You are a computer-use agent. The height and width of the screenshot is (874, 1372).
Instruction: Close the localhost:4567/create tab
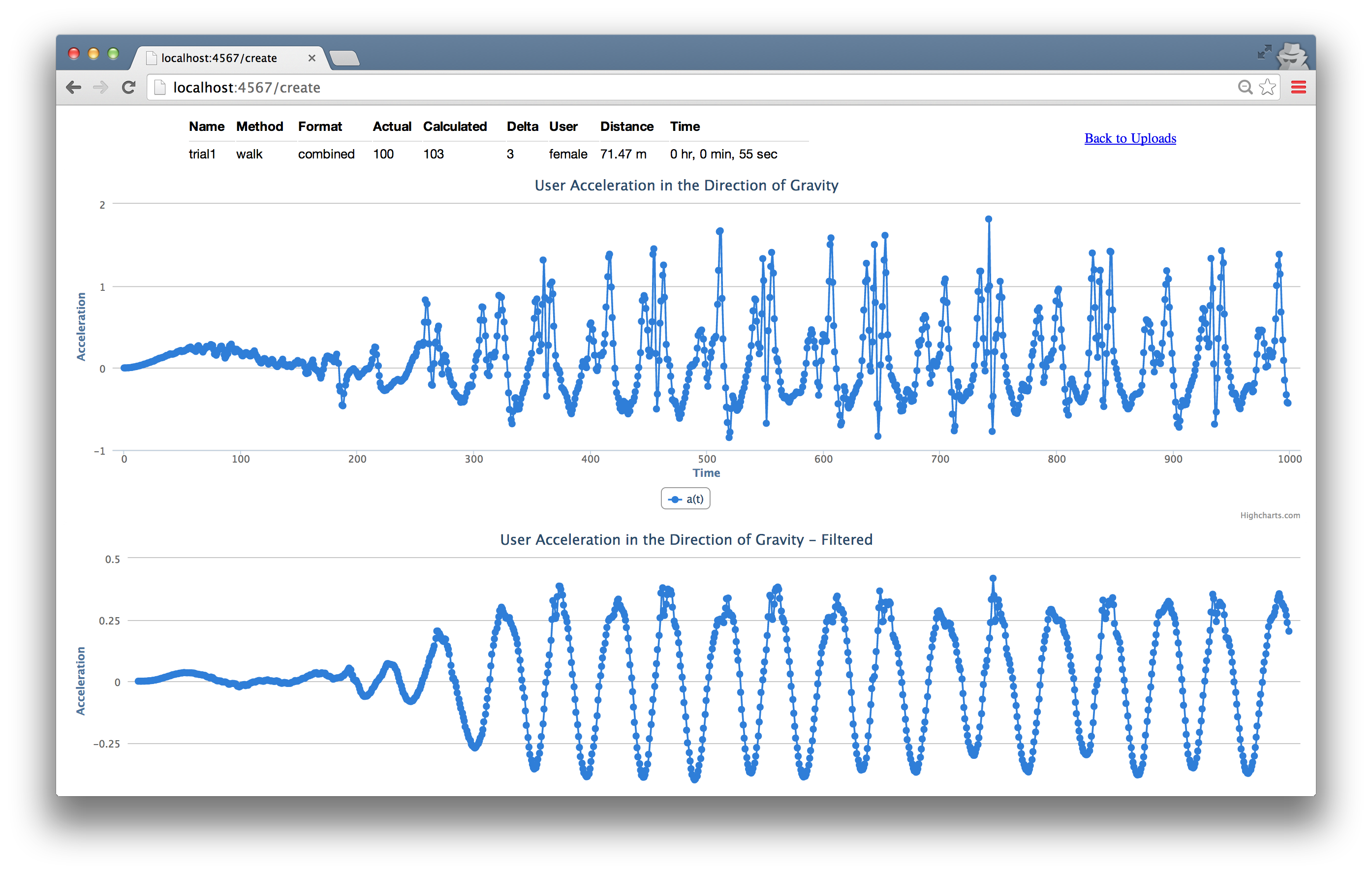point(312,58)
